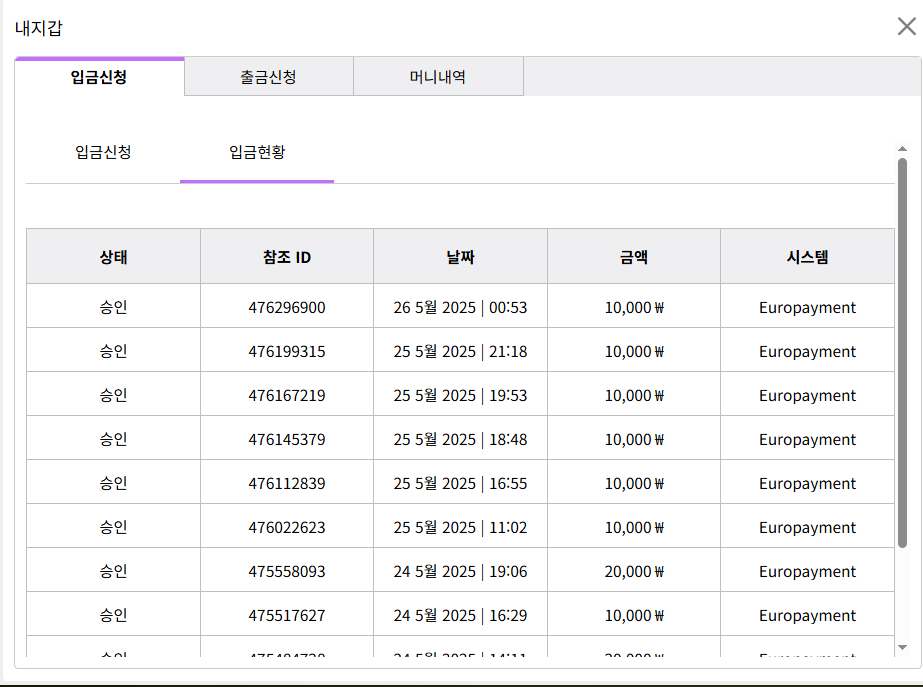Click the 참조 ID column header
The image size is (923, 687).
point(287,257)
